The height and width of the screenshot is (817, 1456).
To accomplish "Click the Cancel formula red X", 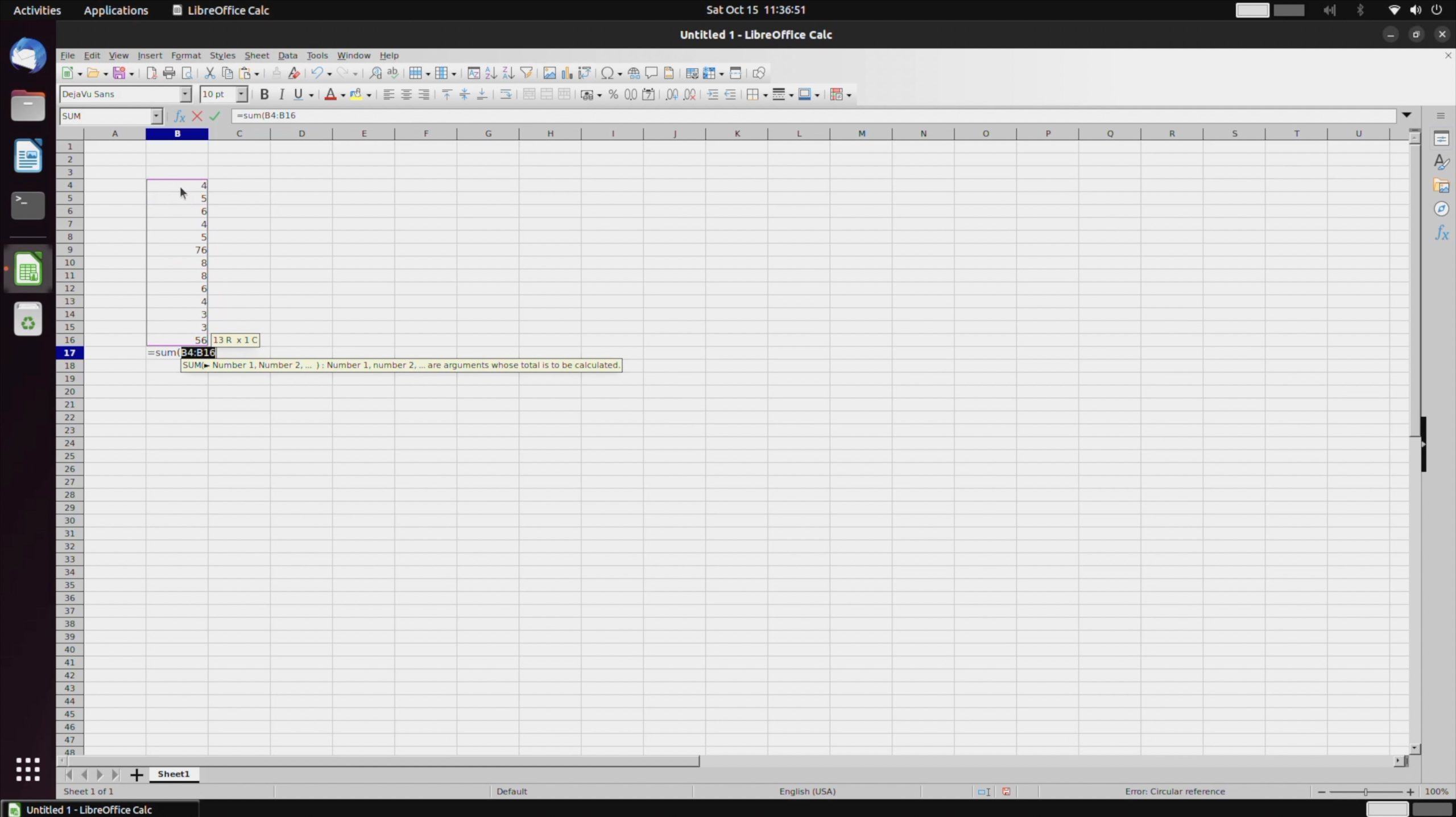I will click(x=197, y=116).
